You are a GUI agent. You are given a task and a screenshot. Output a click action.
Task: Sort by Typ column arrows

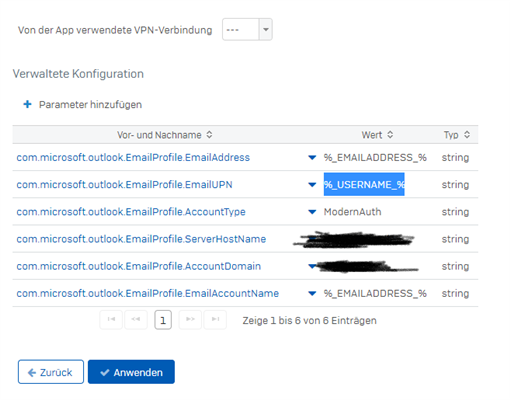point(467,135)
